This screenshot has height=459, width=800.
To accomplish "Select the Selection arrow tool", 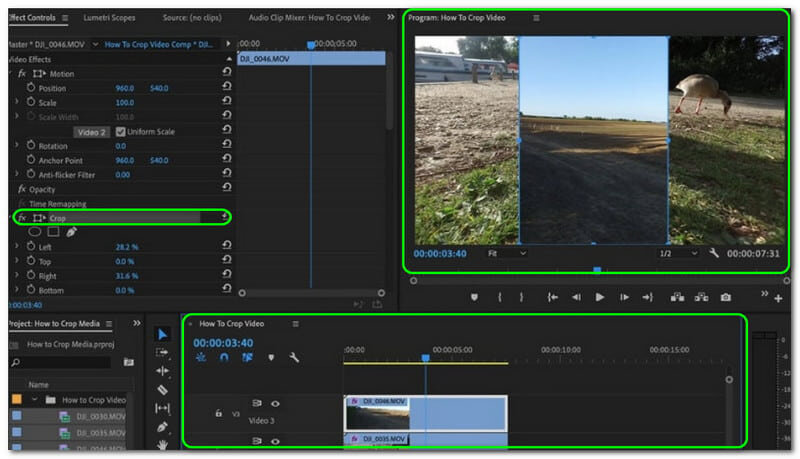I will point(163,334).
